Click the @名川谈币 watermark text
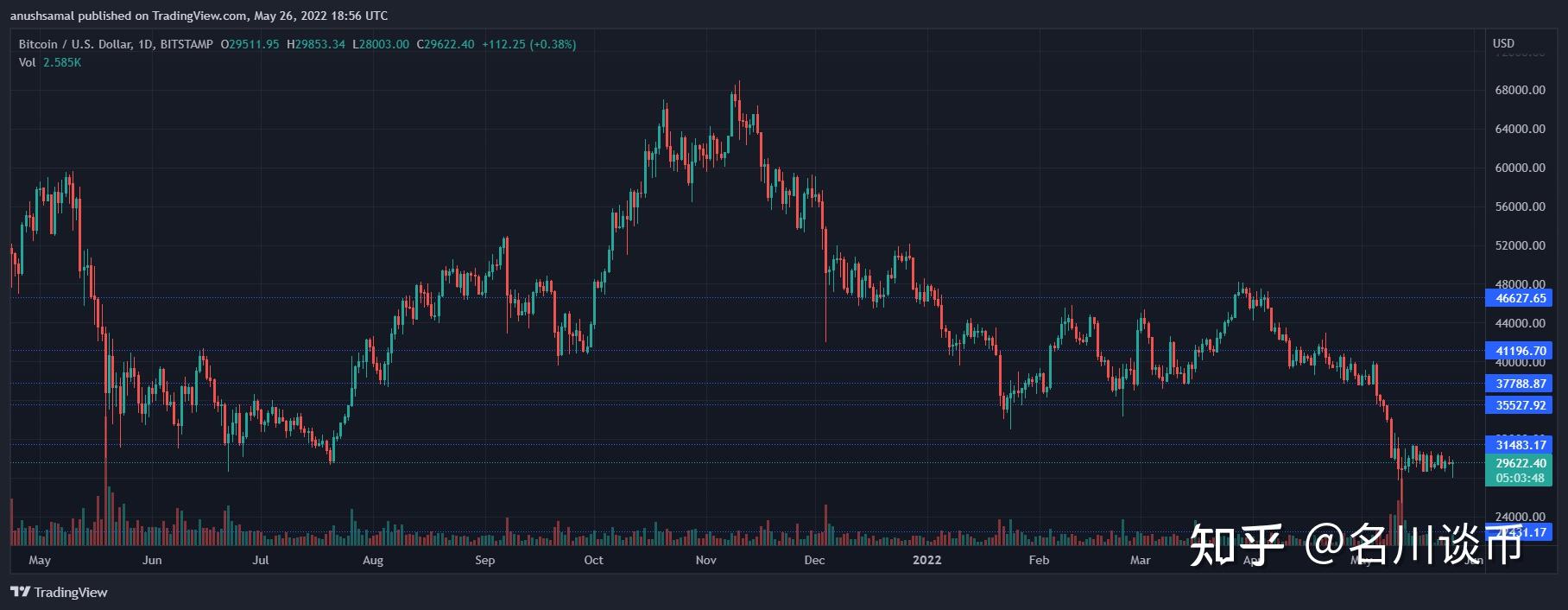 tap(1413, 546)
